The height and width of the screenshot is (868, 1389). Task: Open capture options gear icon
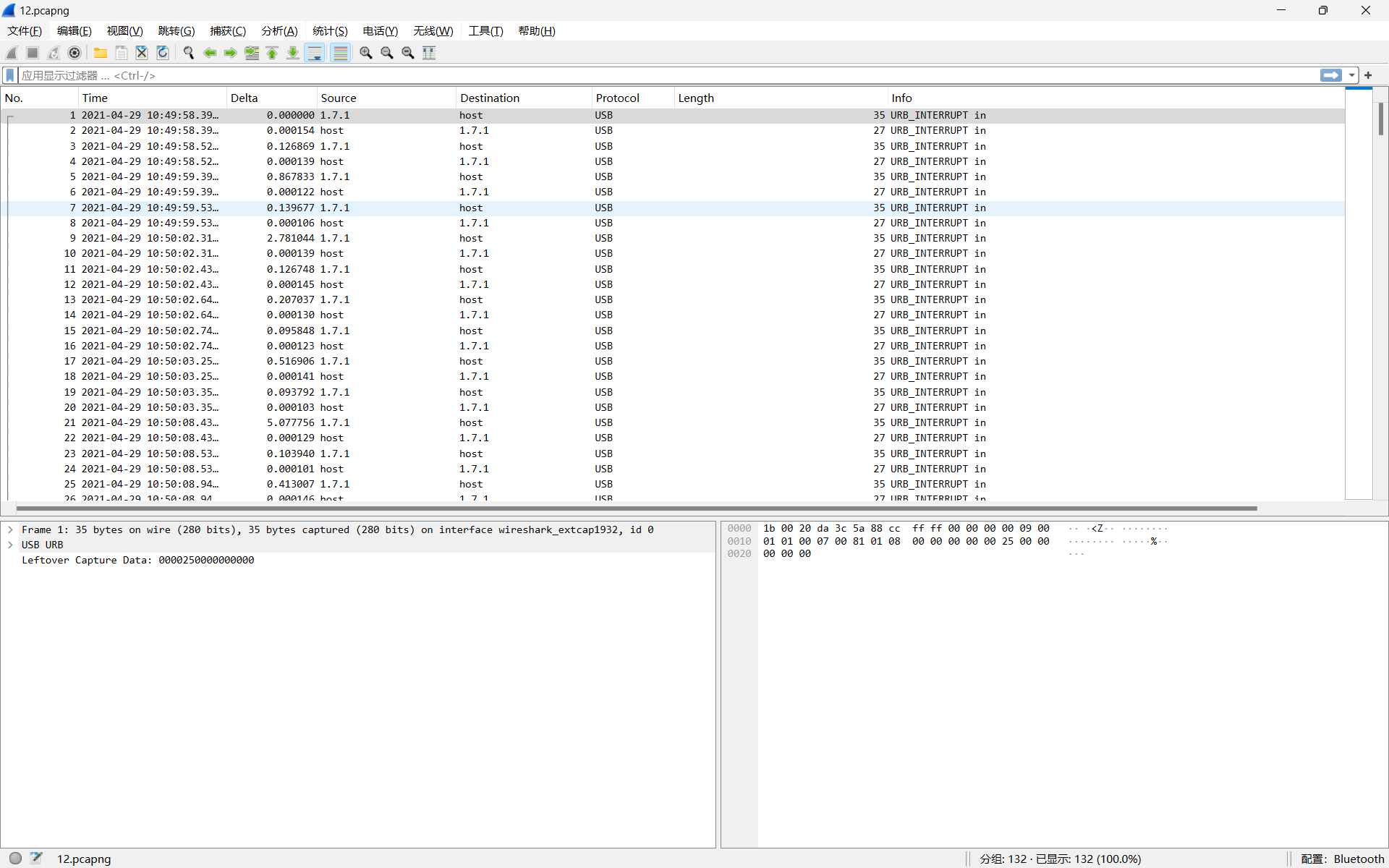[x=75, y=53]
